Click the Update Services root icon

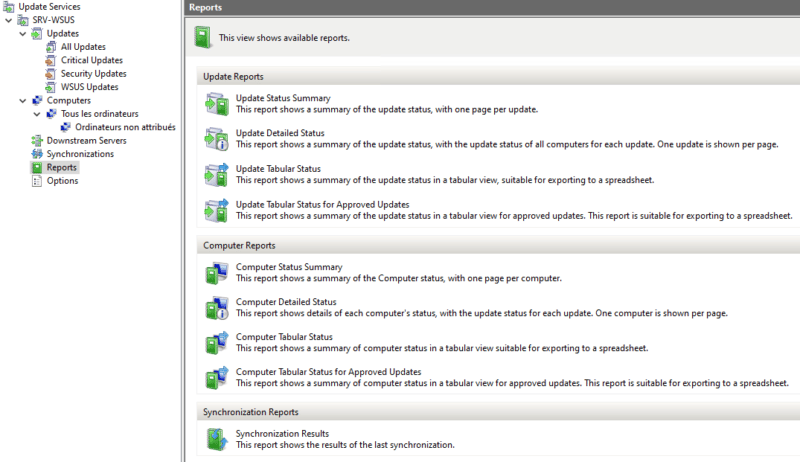(9, 7)
